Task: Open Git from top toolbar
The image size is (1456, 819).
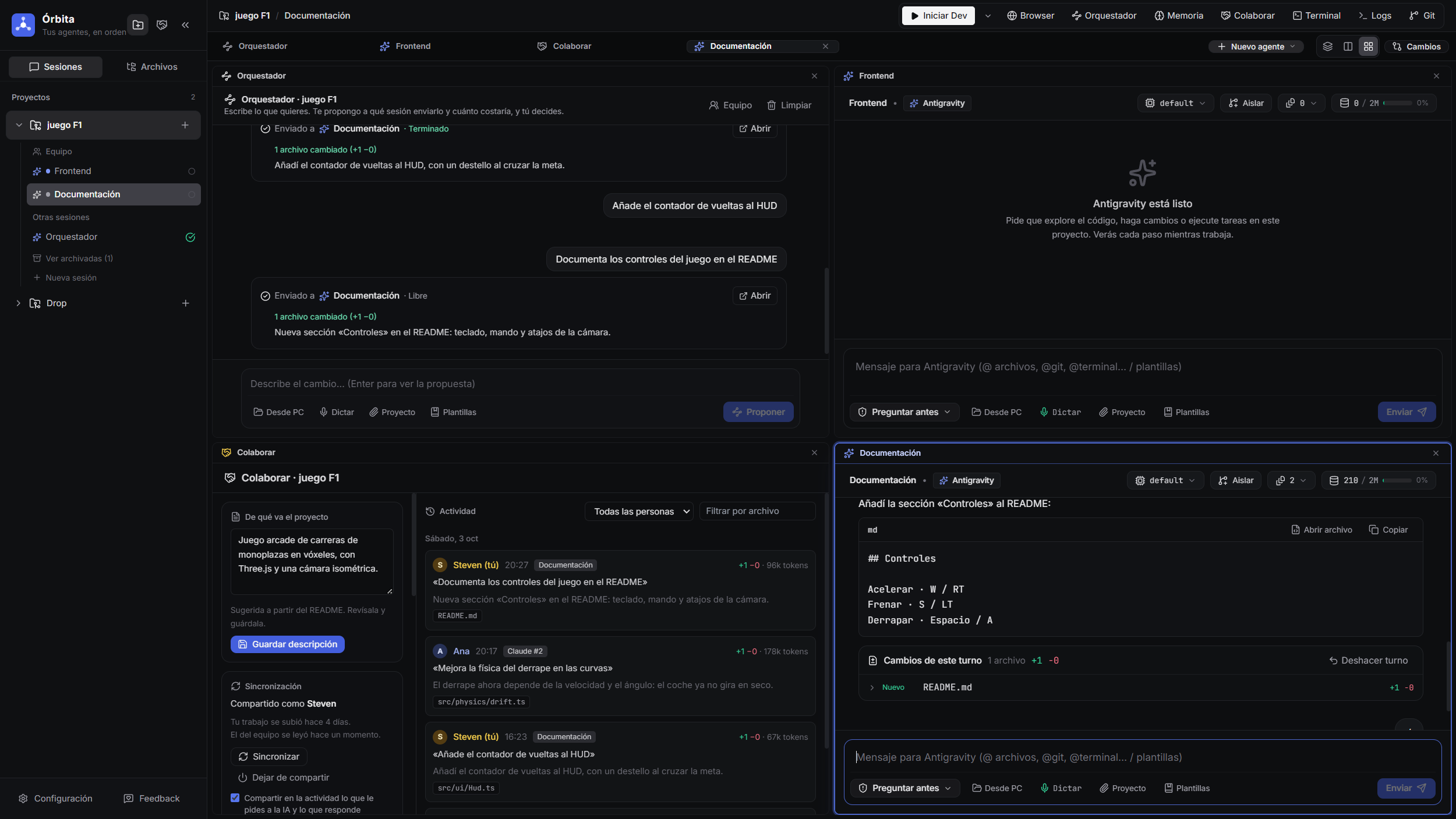Action: pyautogui.click(x=1422, y=16)
